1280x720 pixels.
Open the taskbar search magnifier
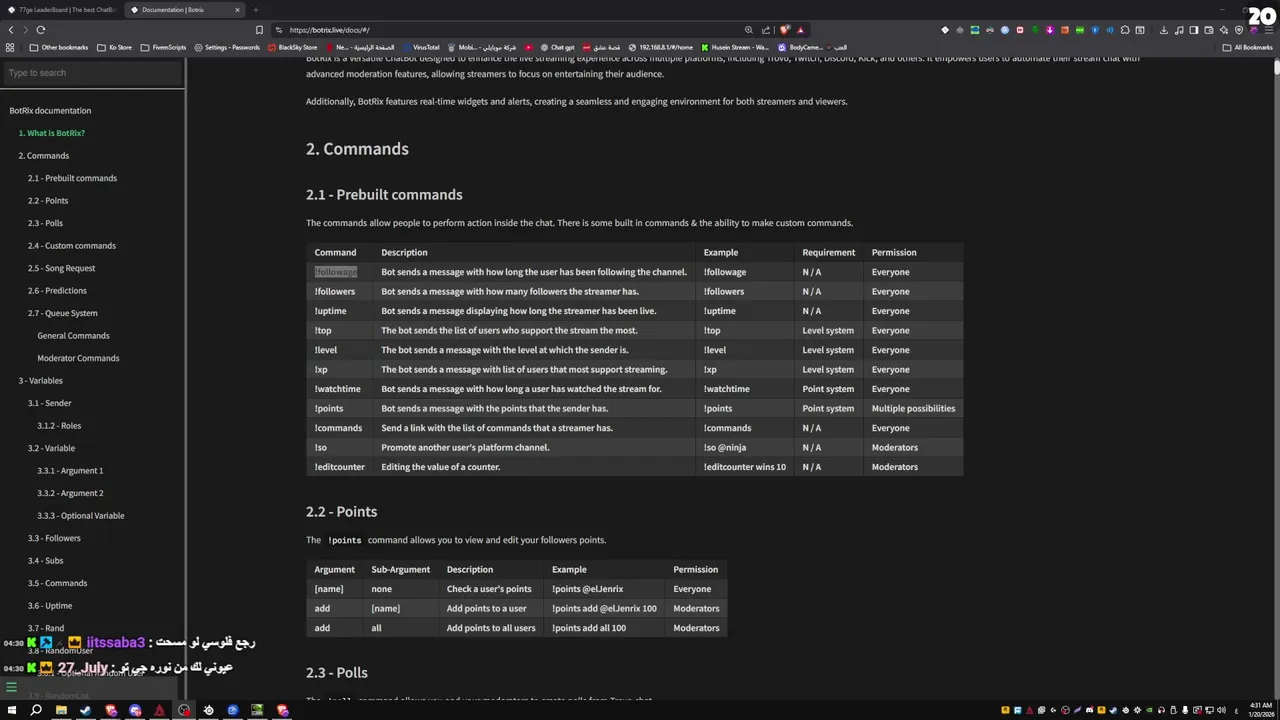pos(36,710)
